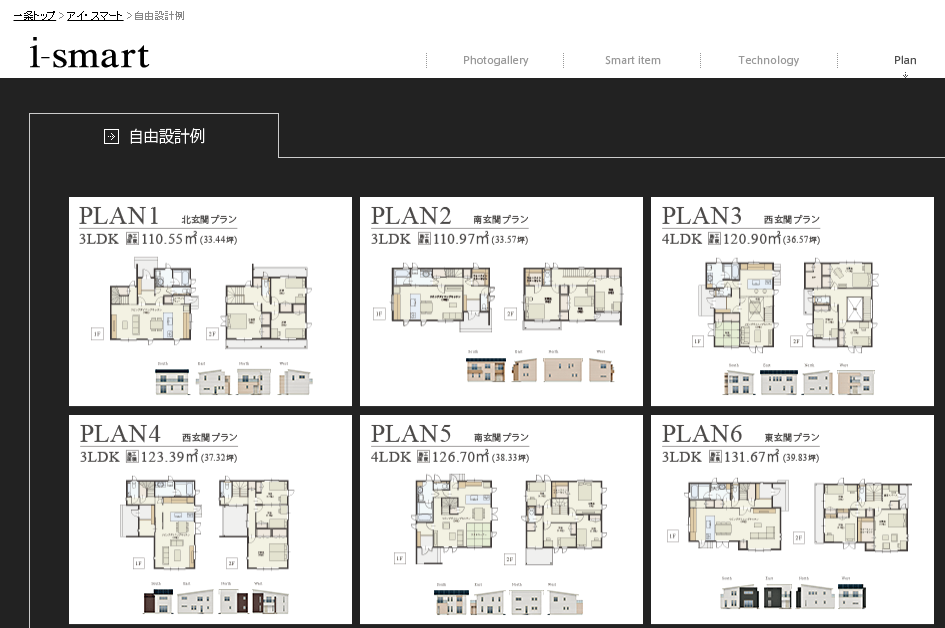This screenshot has height=628, width=945.
Task: Click the PLAN1 size text 110.55㎡
Action: [x=169, y=239]
